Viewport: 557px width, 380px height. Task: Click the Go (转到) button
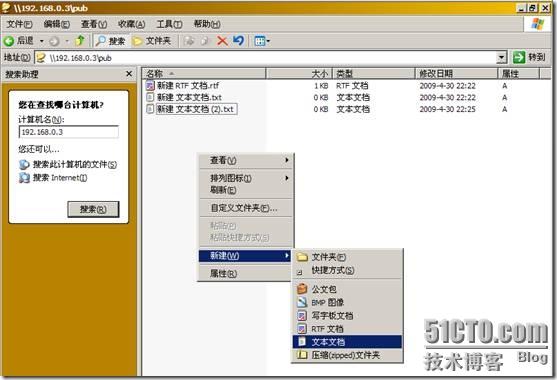click(529, 57)
